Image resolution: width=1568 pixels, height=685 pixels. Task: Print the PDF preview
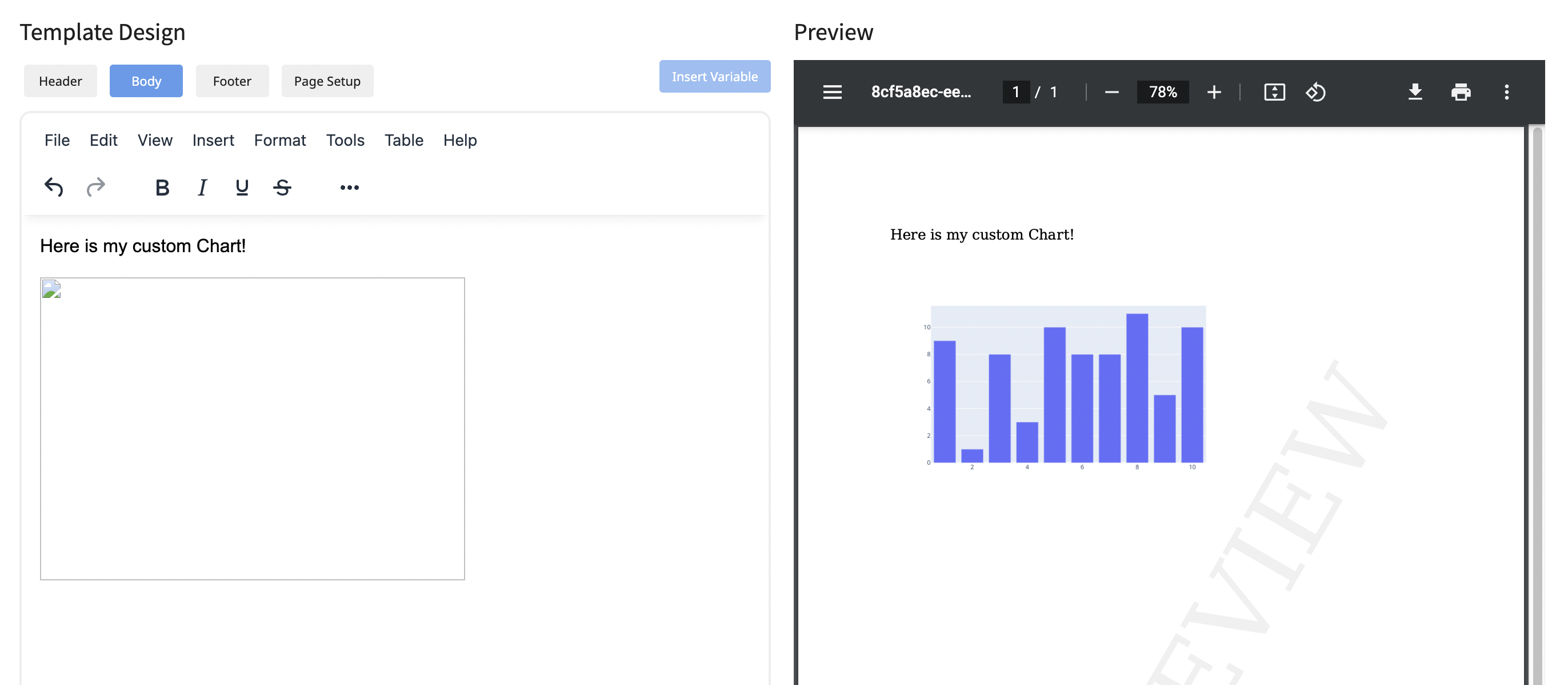coord(1460,92)
